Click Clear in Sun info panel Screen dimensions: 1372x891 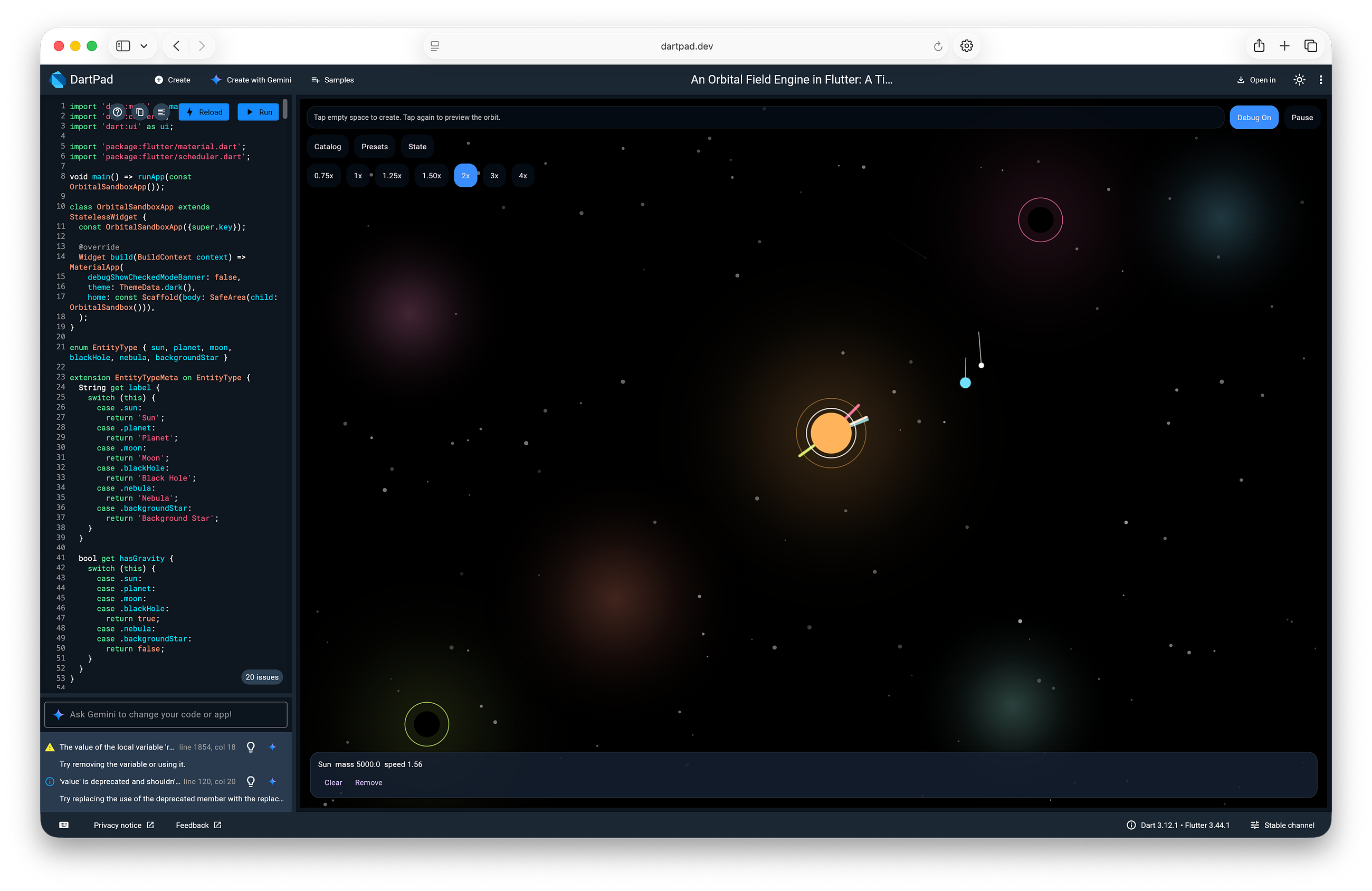click(x=333, y=782)
